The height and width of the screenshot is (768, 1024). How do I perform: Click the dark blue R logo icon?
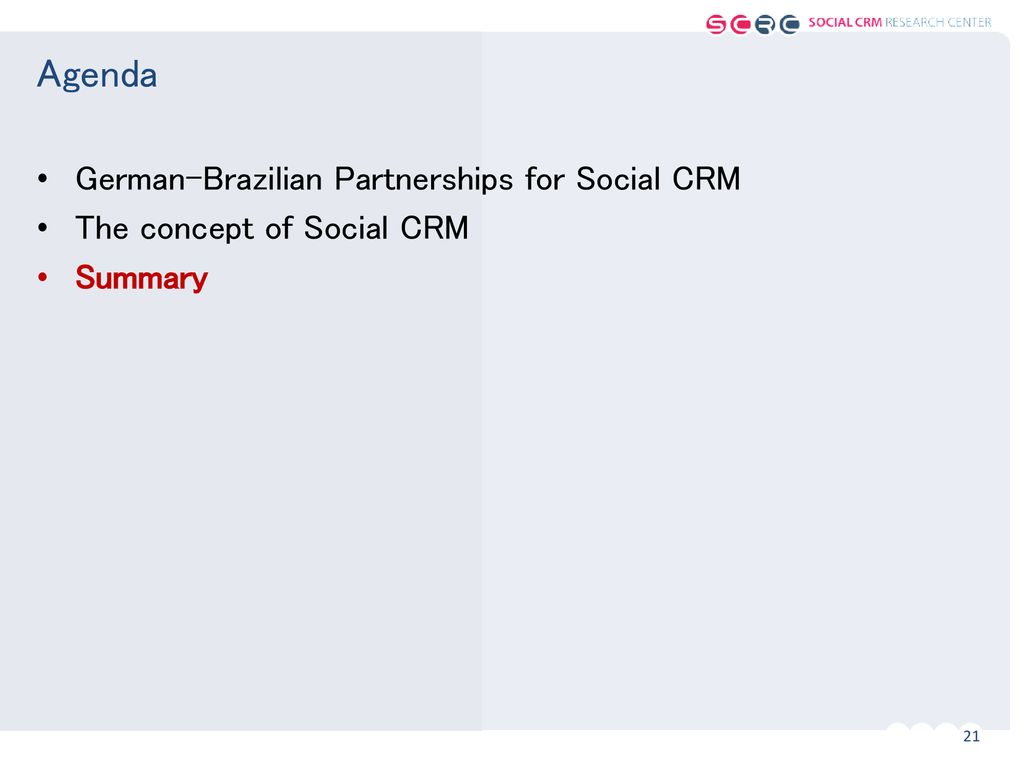point(765,25)
